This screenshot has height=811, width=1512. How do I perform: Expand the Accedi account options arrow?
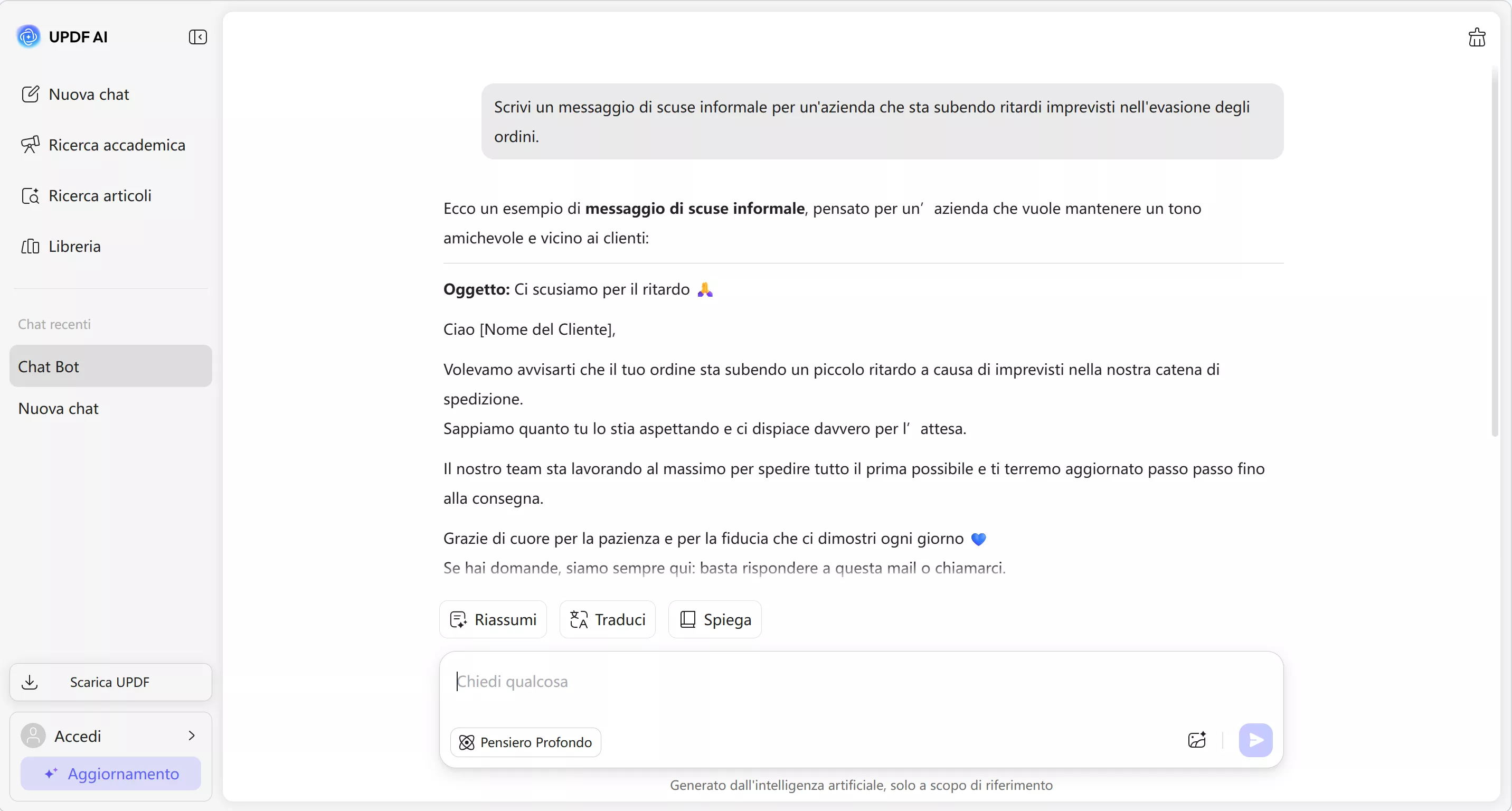191,735
